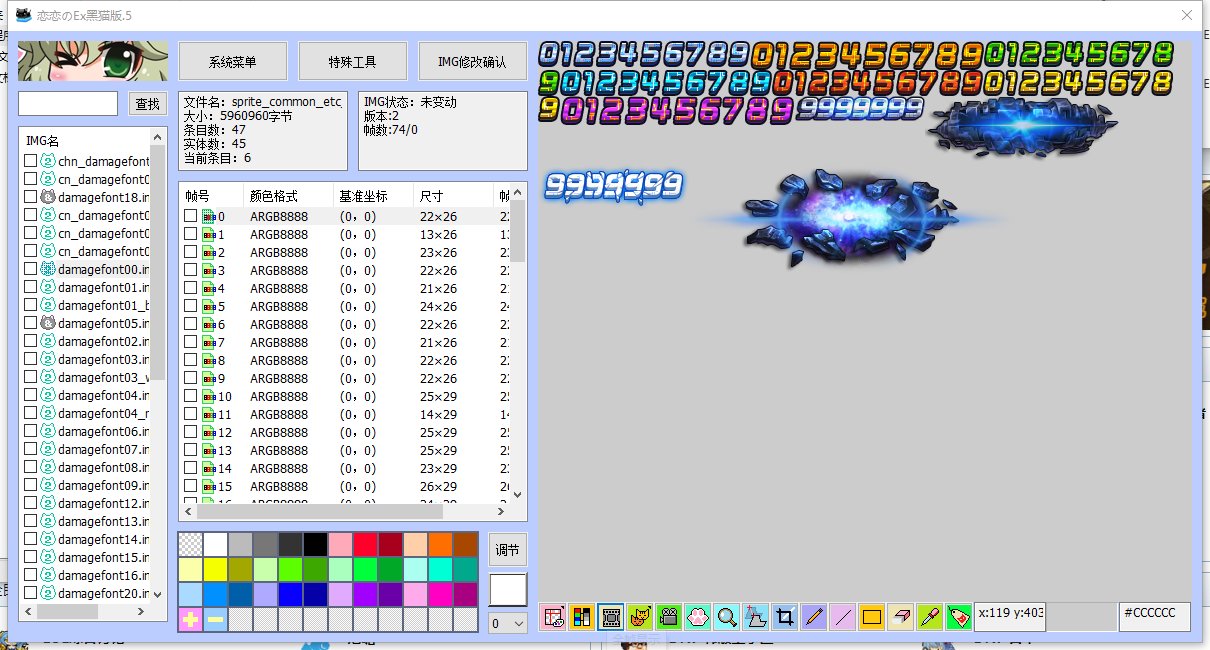Click the icon next to damagefont00
Viewport: 1210px width, 650px height.
47,269
